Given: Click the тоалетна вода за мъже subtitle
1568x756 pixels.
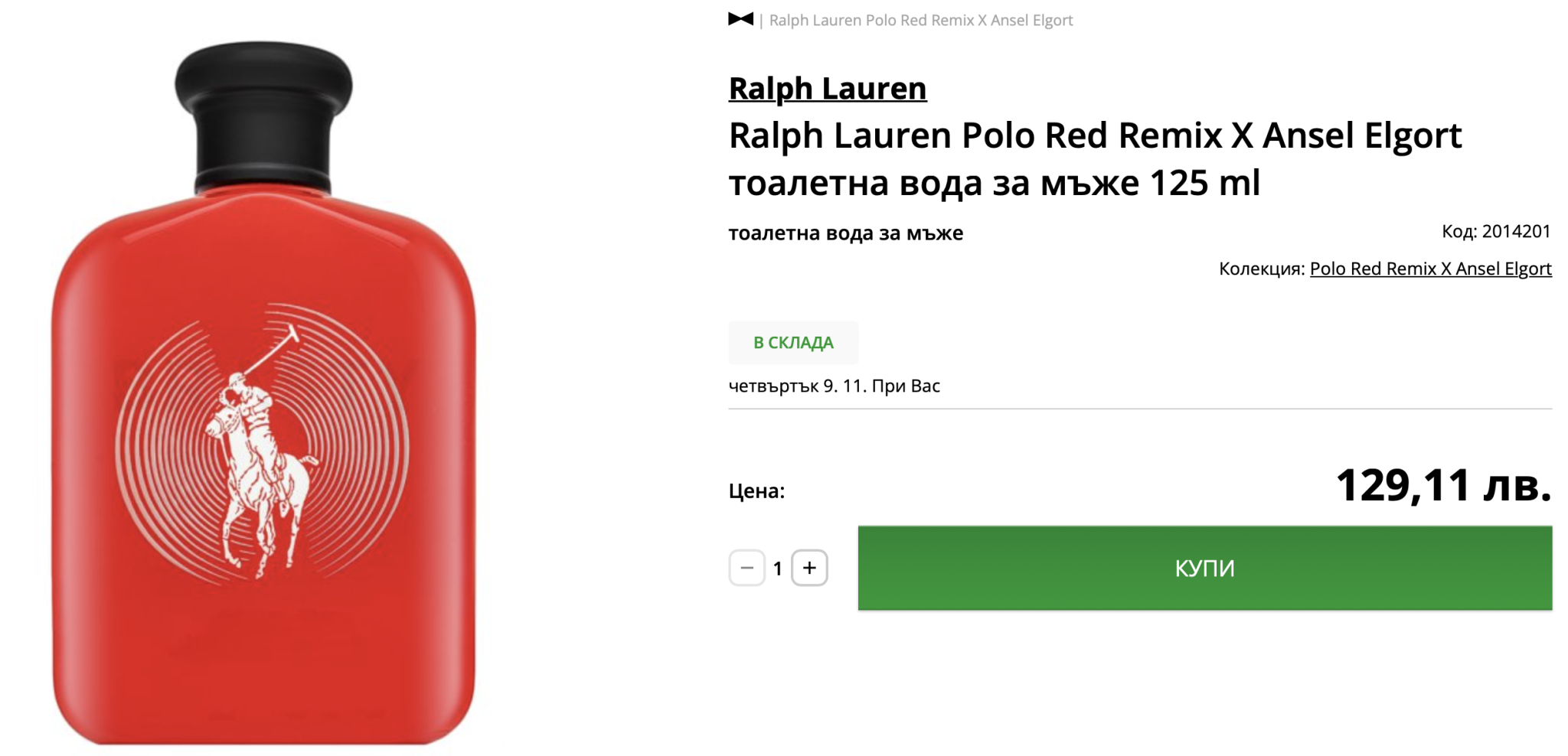Looking at the screenshot, I should tap(845, 233).
